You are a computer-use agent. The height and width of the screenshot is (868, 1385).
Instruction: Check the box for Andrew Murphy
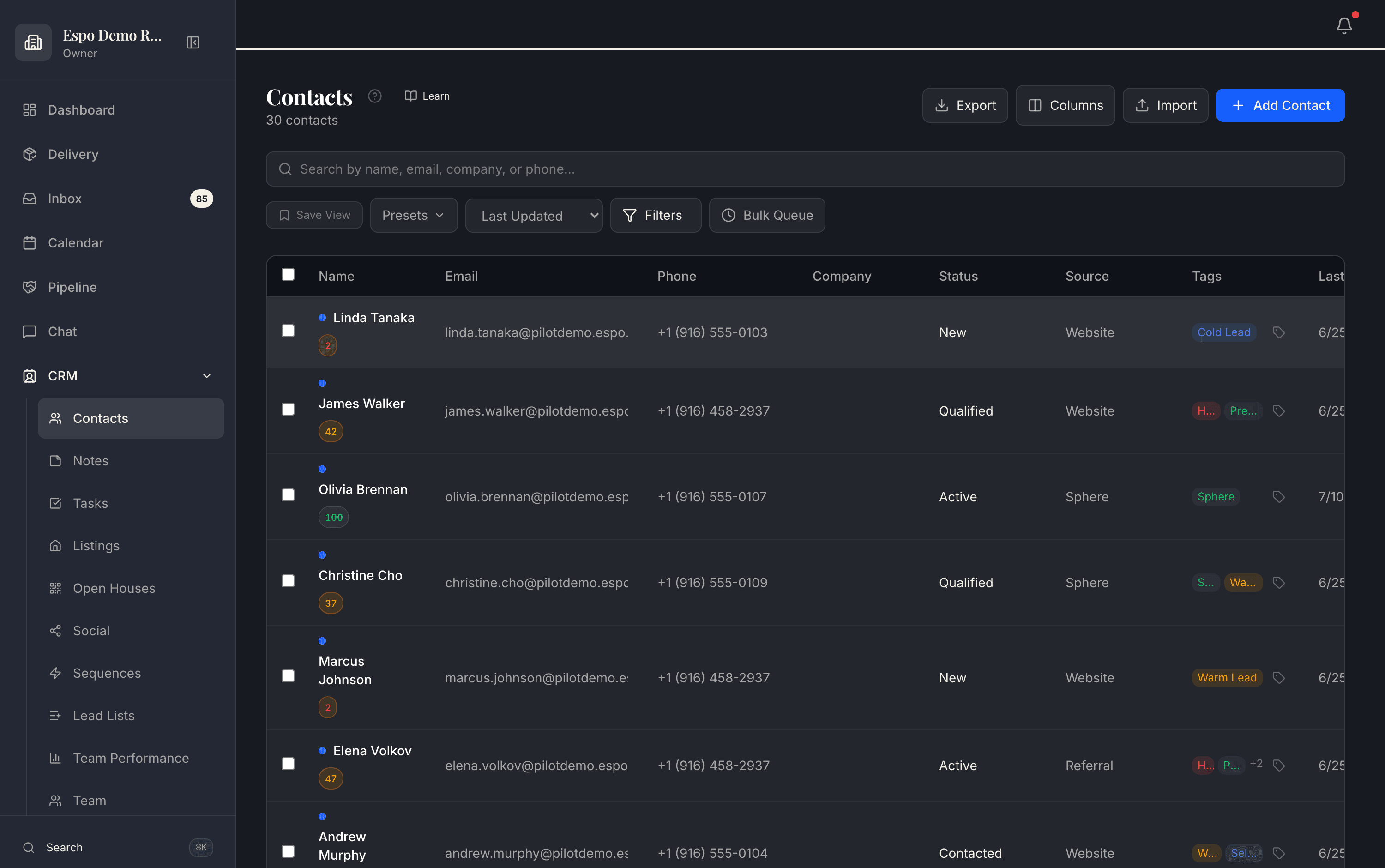tap(288, 852)
